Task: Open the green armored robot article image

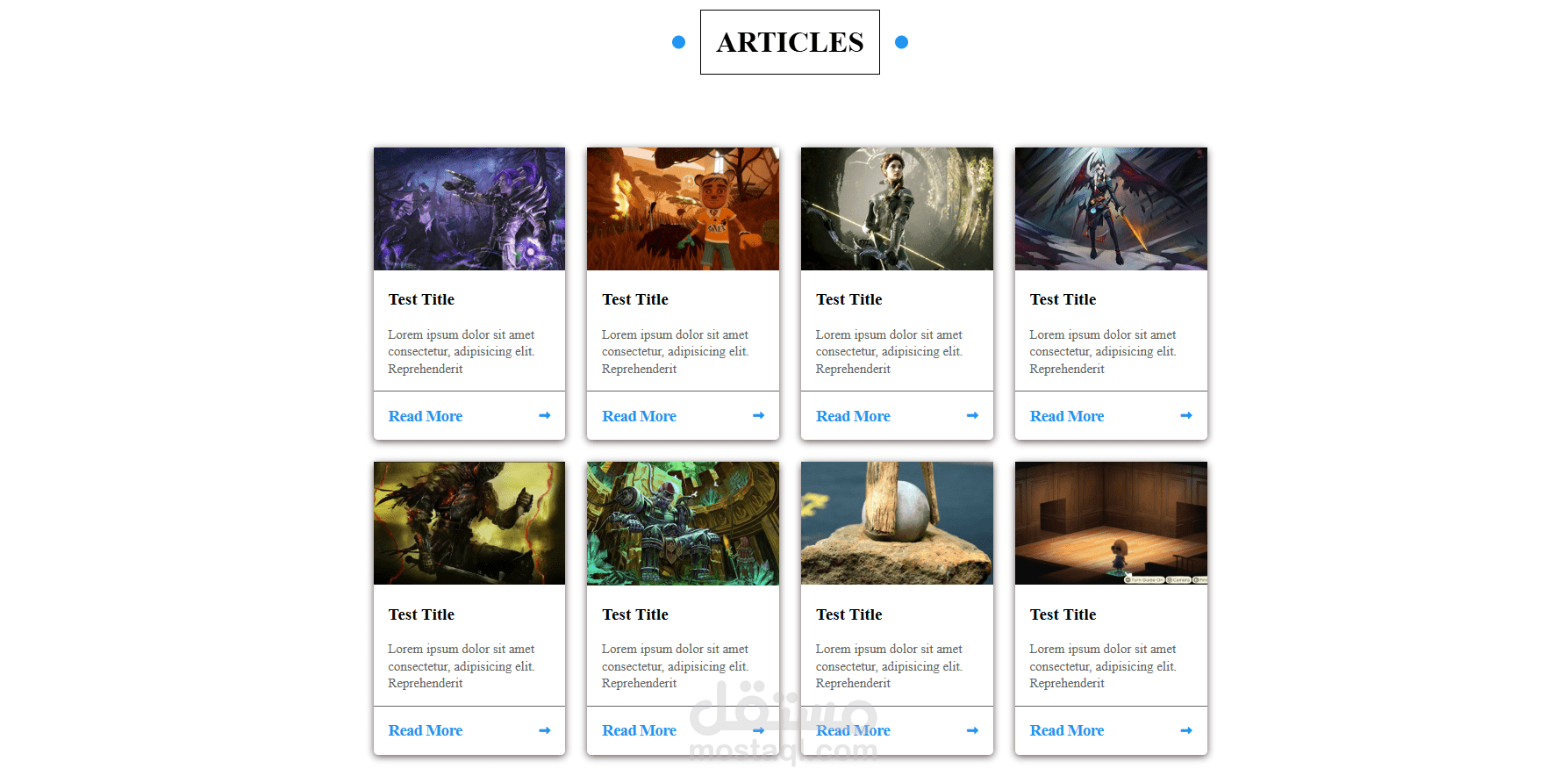Action: [683, 523]
